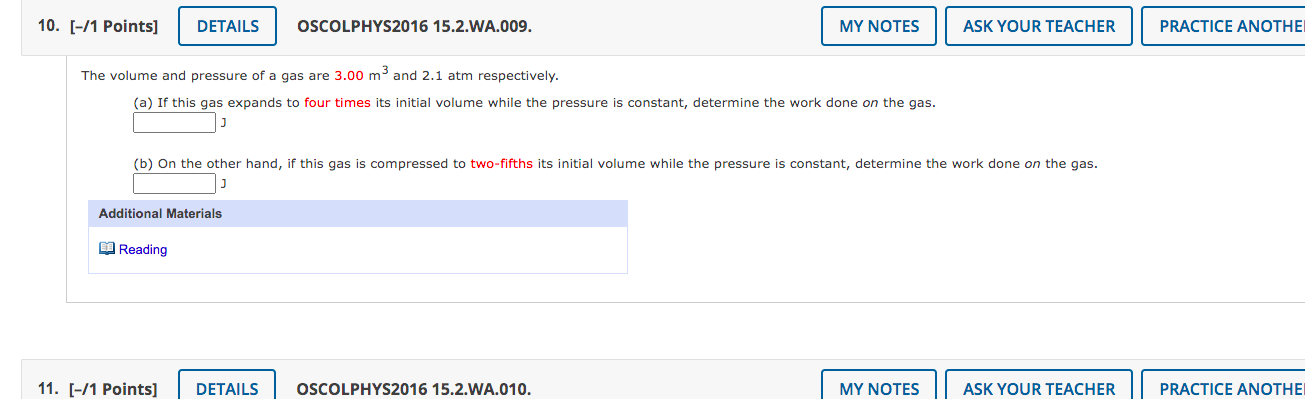The height and width of the screenshot is (399, 1305).
Task: Click DETAILS button for question 11
Action: 228,388
